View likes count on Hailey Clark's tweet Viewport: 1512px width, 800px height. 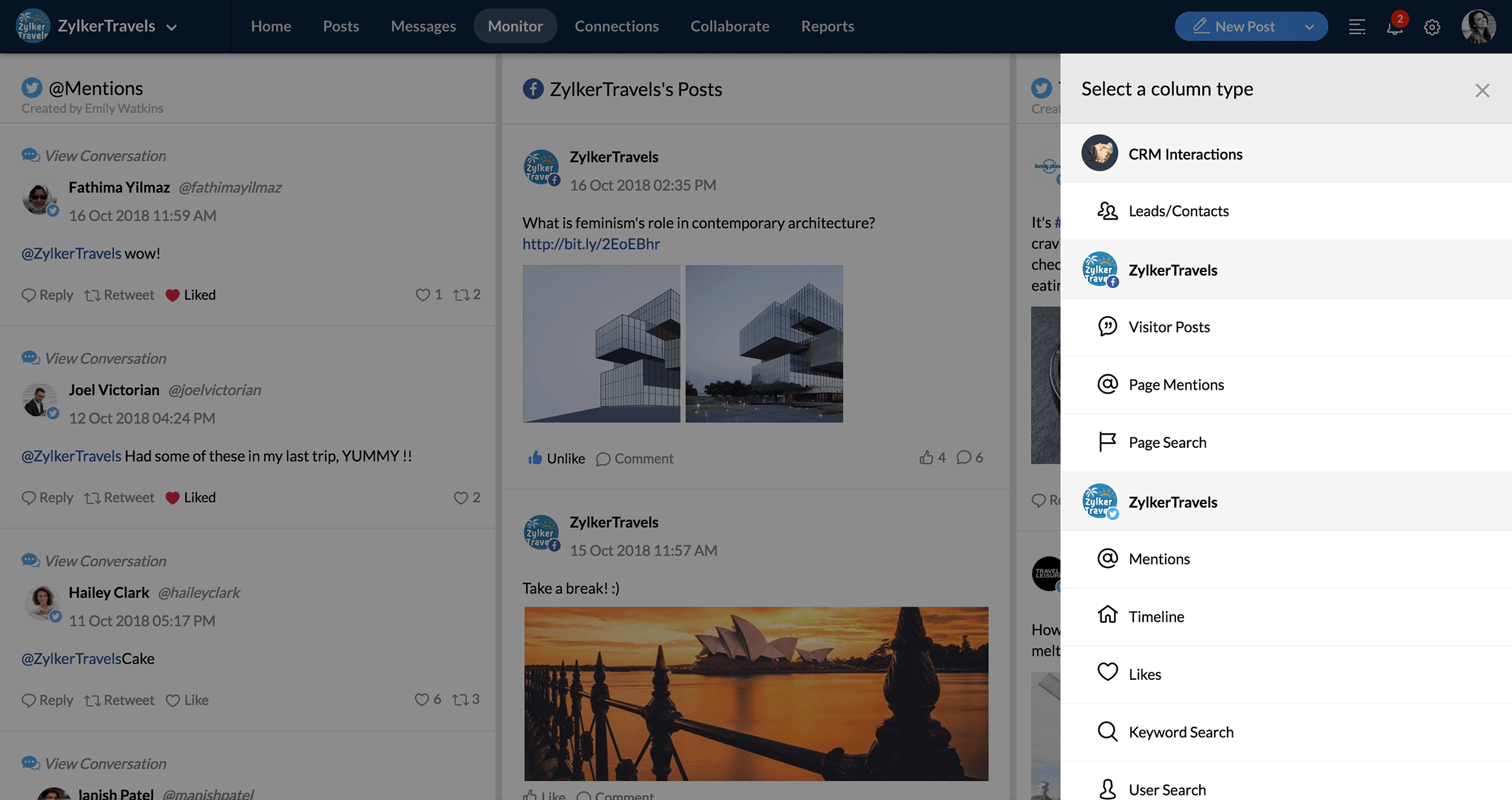[x=428, y=699]
